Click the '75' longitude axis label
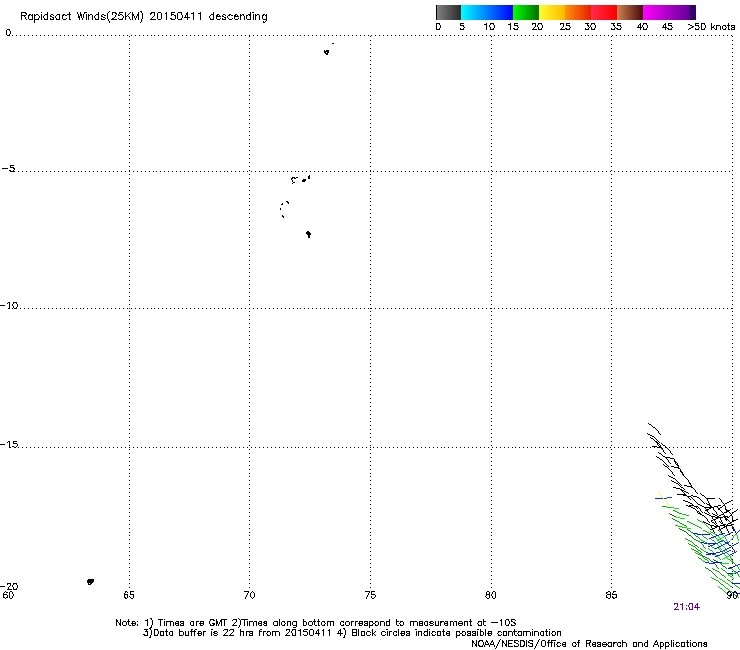 click(x=370, y=595)
